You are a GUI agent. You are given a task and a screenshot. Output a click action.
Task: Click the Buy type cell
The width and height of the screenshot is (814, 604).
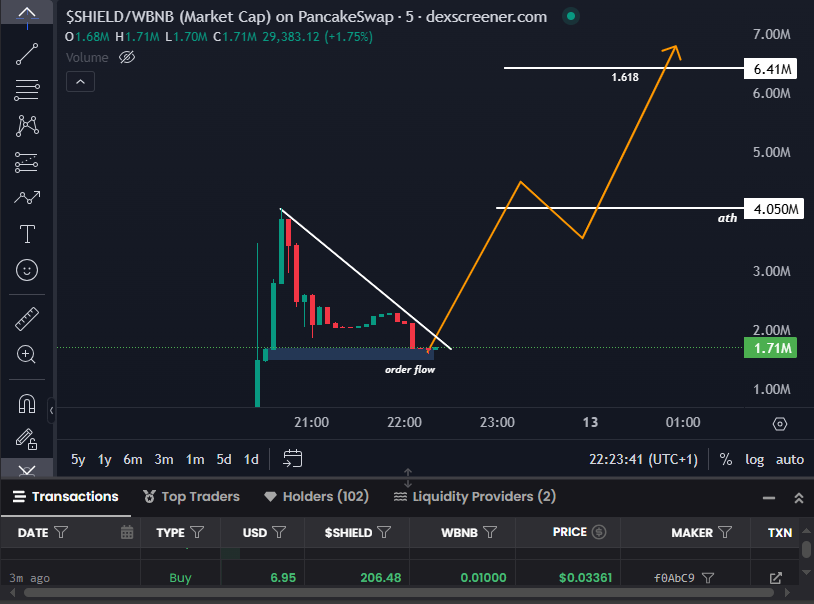click(180, 578)
